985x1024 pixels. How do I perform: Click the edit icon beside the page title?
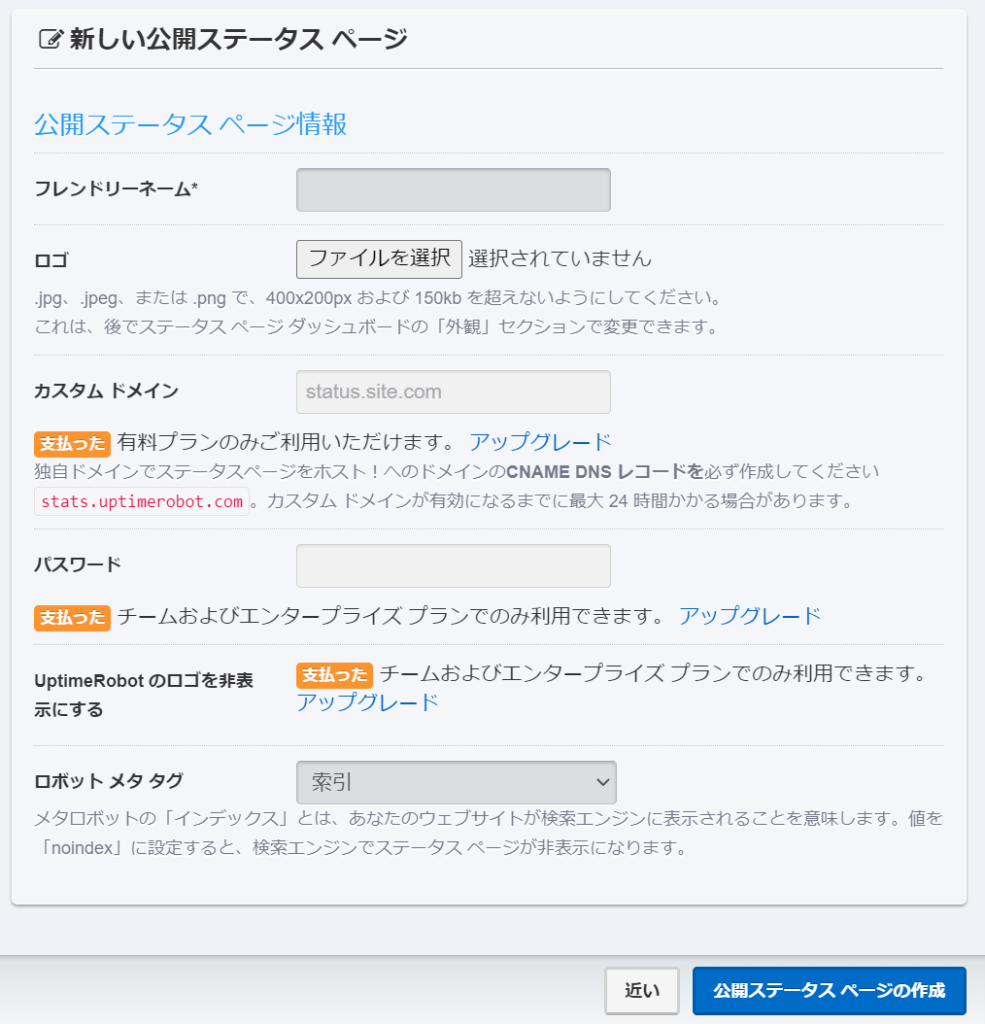(49, 40)
